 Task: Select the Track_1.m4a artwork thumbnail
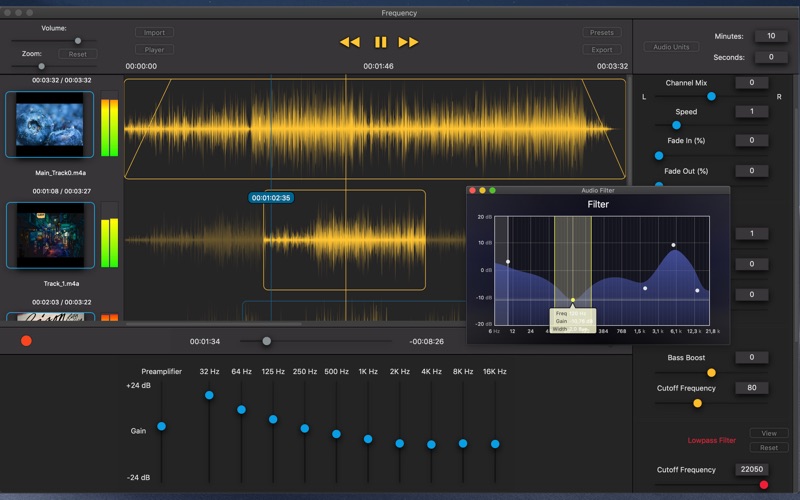tap(49, 235)
